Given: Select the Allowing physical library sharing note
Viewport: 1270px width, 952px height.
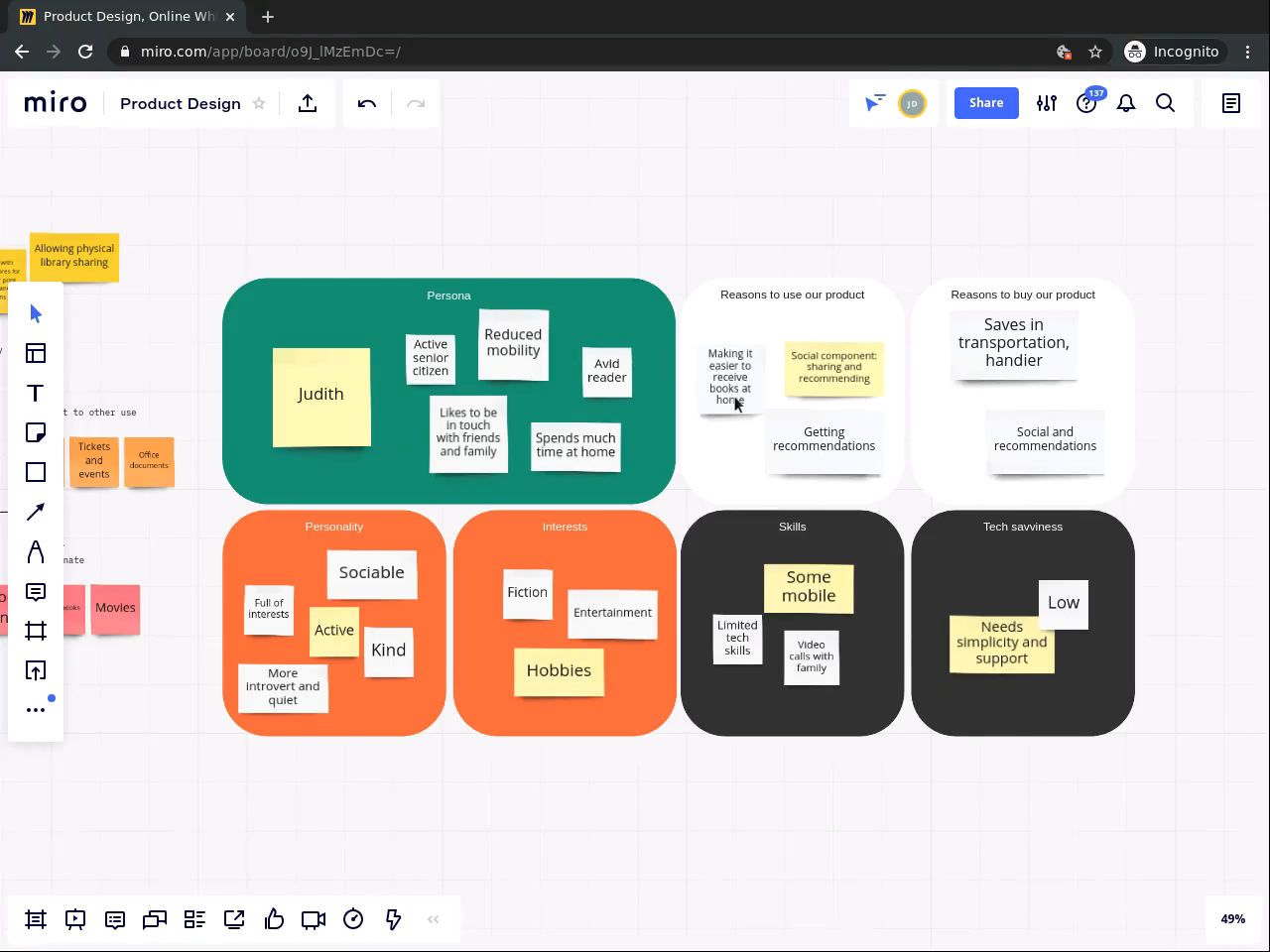Looking at the screenshot, I should click(74, 256).
